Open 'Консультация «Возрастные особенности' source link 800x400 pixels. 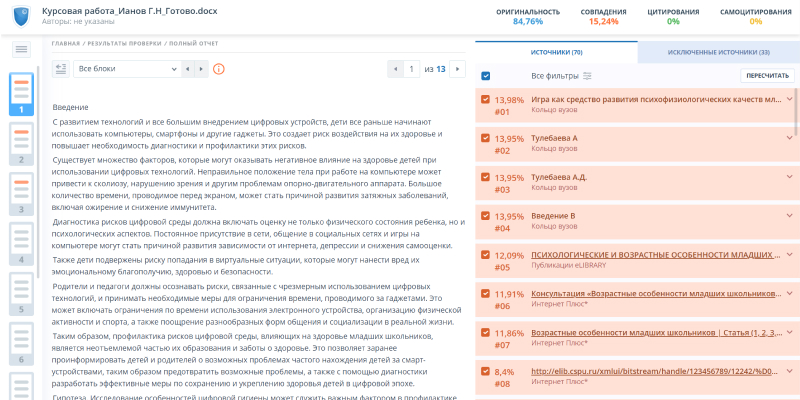click(x=656, y=294)
